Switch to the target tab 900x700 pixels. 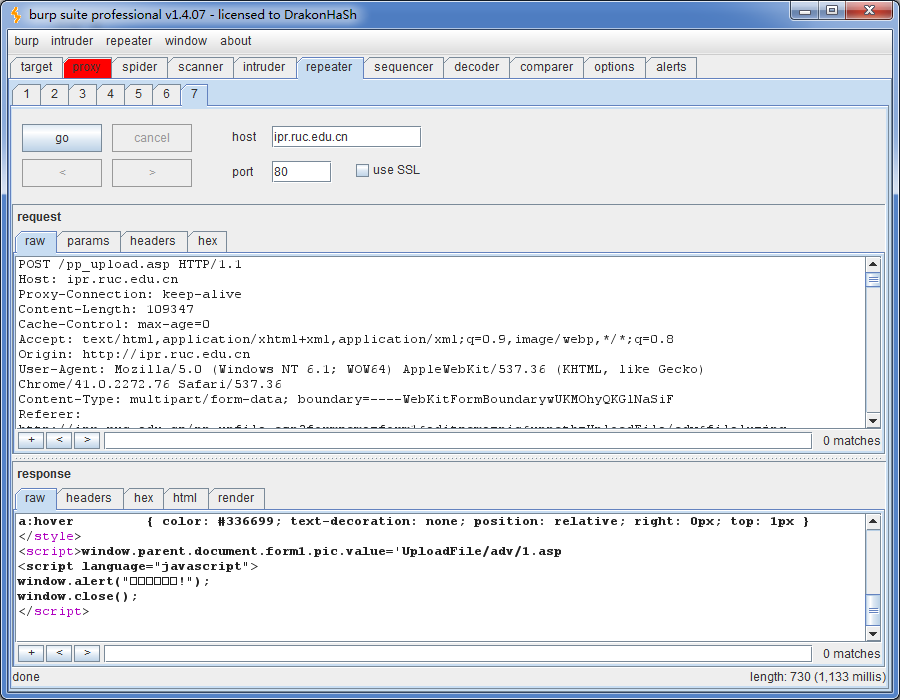36,67
